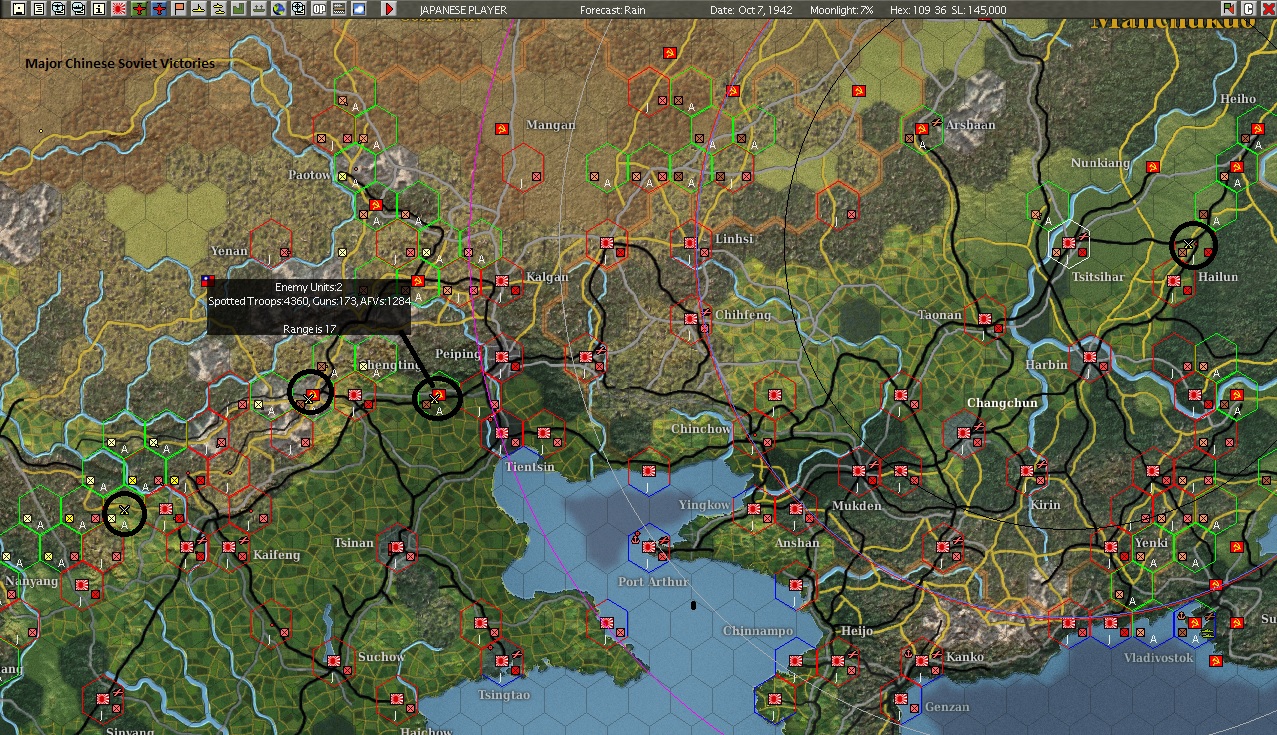
Task: Click the Peiping city label
Action: 458,354
